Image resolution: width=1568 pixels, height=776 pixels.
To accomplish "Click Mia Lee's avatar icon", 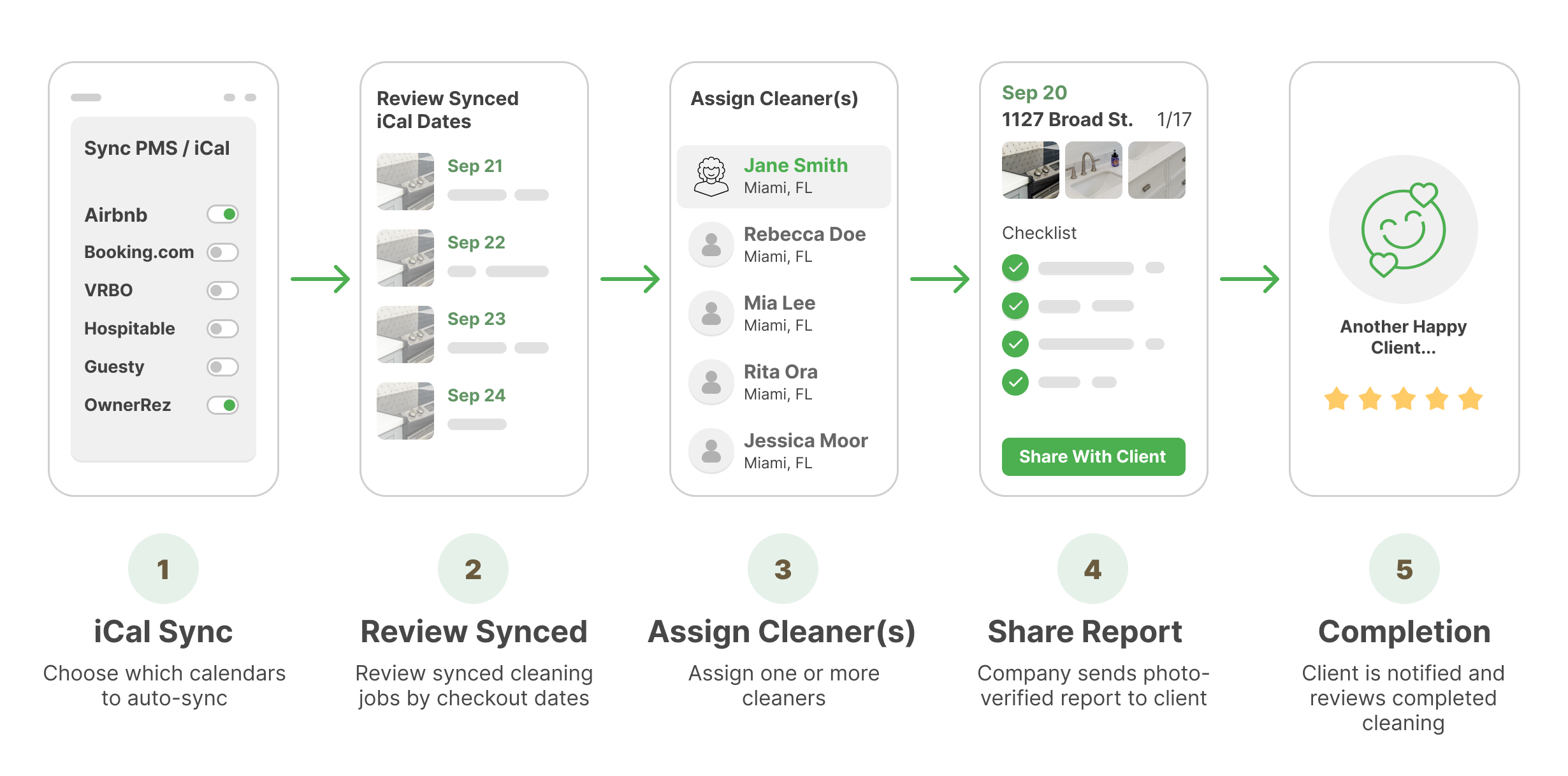I will point(711,313).
